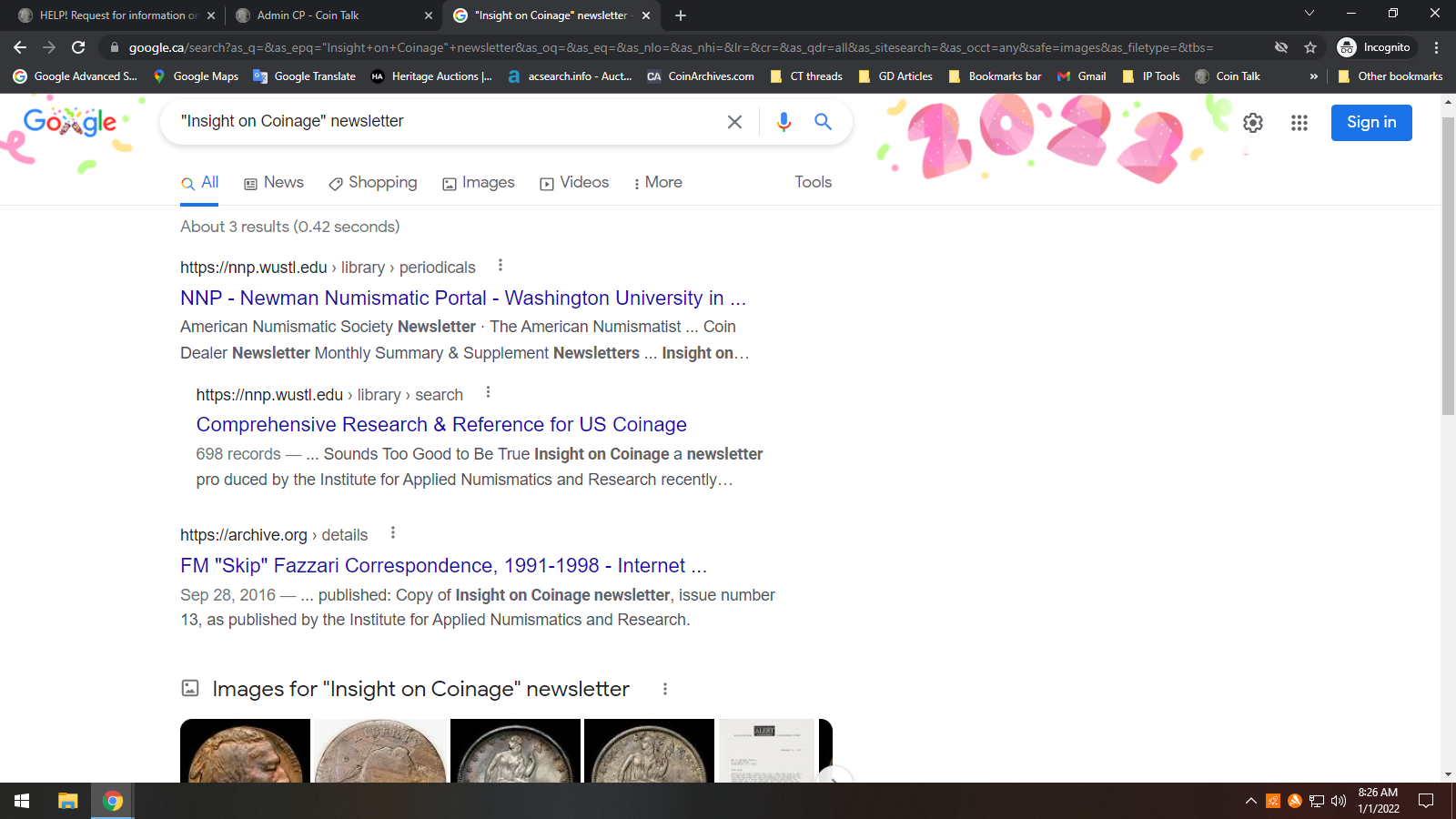Open the Gmail bookmark
The image size is (1456, 819).
click(x=1082, y=76)
